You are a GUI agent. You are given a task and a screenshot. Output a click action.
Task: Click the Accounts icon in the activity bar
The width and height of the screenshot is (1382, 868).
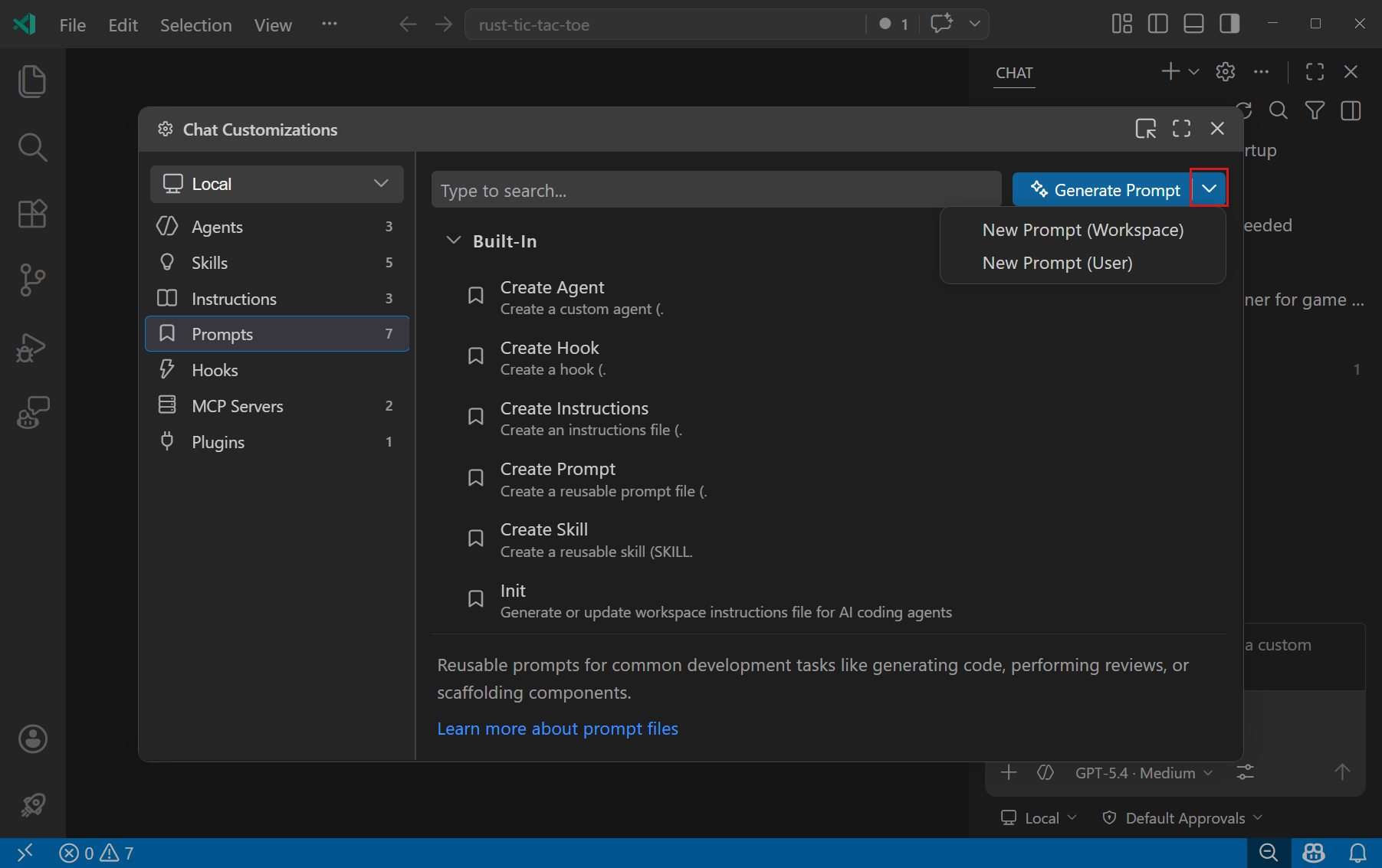tap(32, 739)
